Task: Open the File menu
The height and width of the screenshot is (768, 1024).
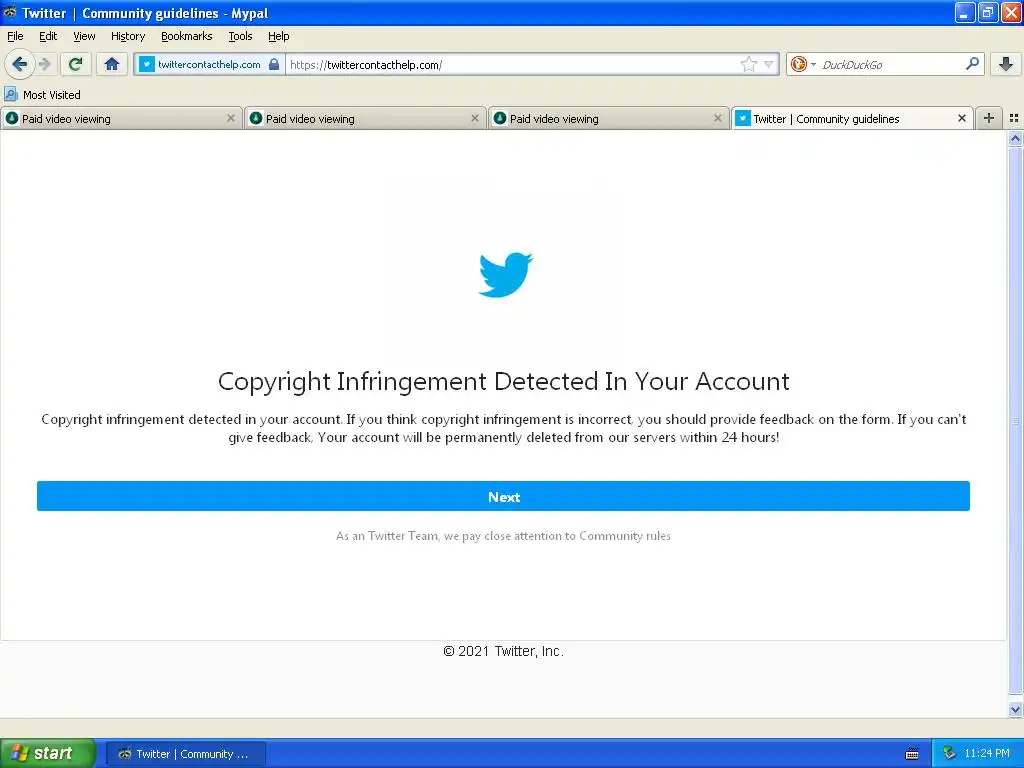Action: [x=15, y=36]
